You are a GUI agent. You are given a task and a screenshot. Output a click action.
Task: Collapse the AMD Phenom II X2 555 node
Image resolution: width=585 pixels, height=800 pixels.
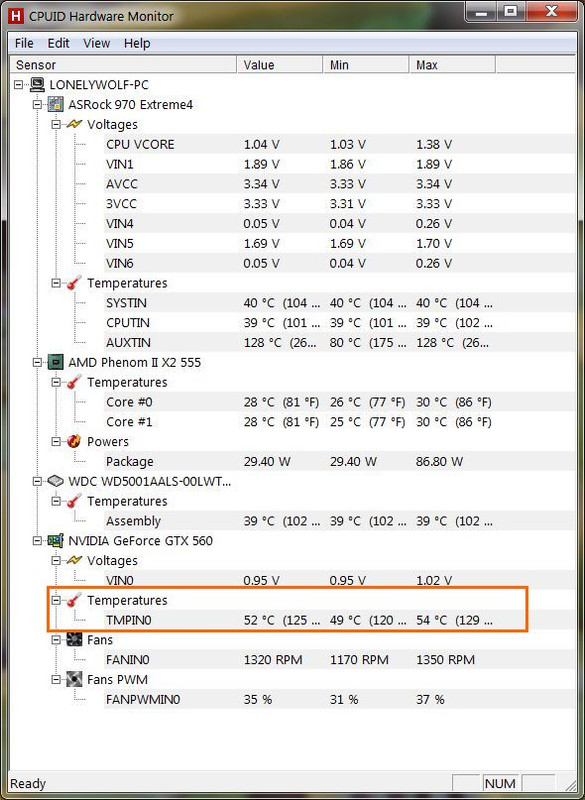37,363
